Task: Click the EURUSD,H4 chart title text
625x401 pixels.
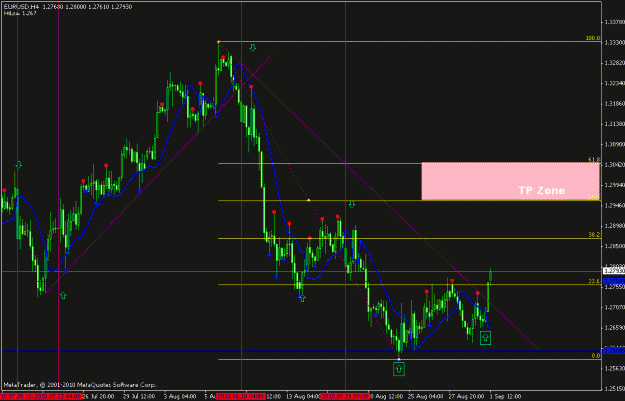Action: (22, 7)
